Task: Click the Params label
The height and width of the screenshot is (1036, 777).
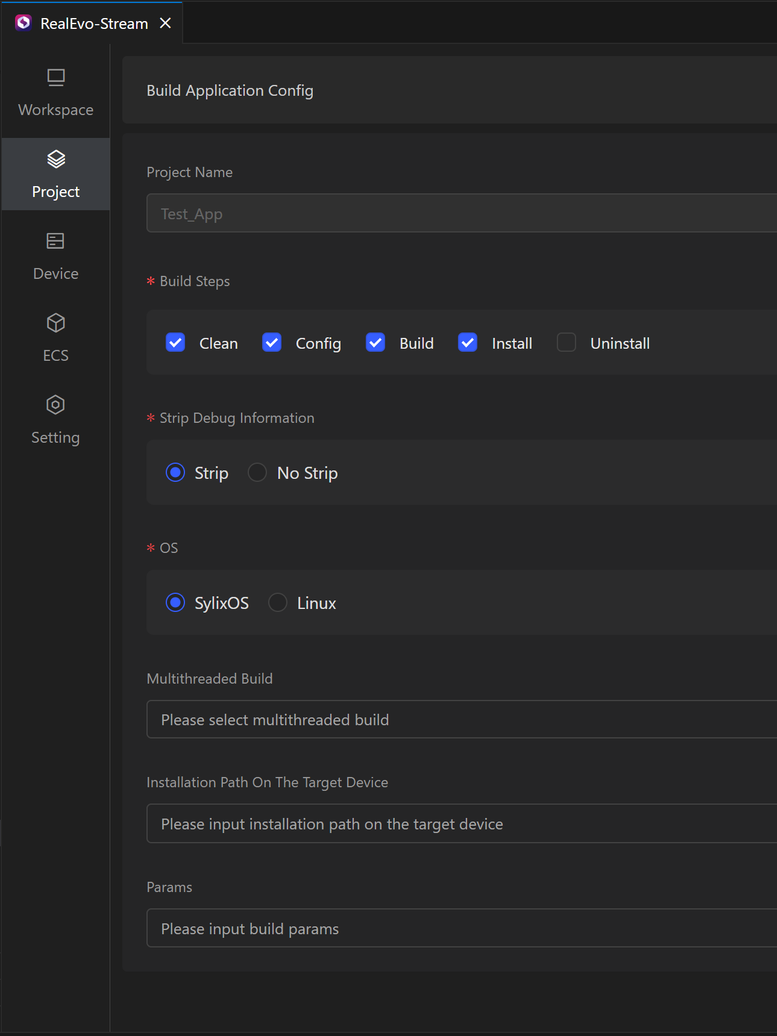Action: coord(169,887)
